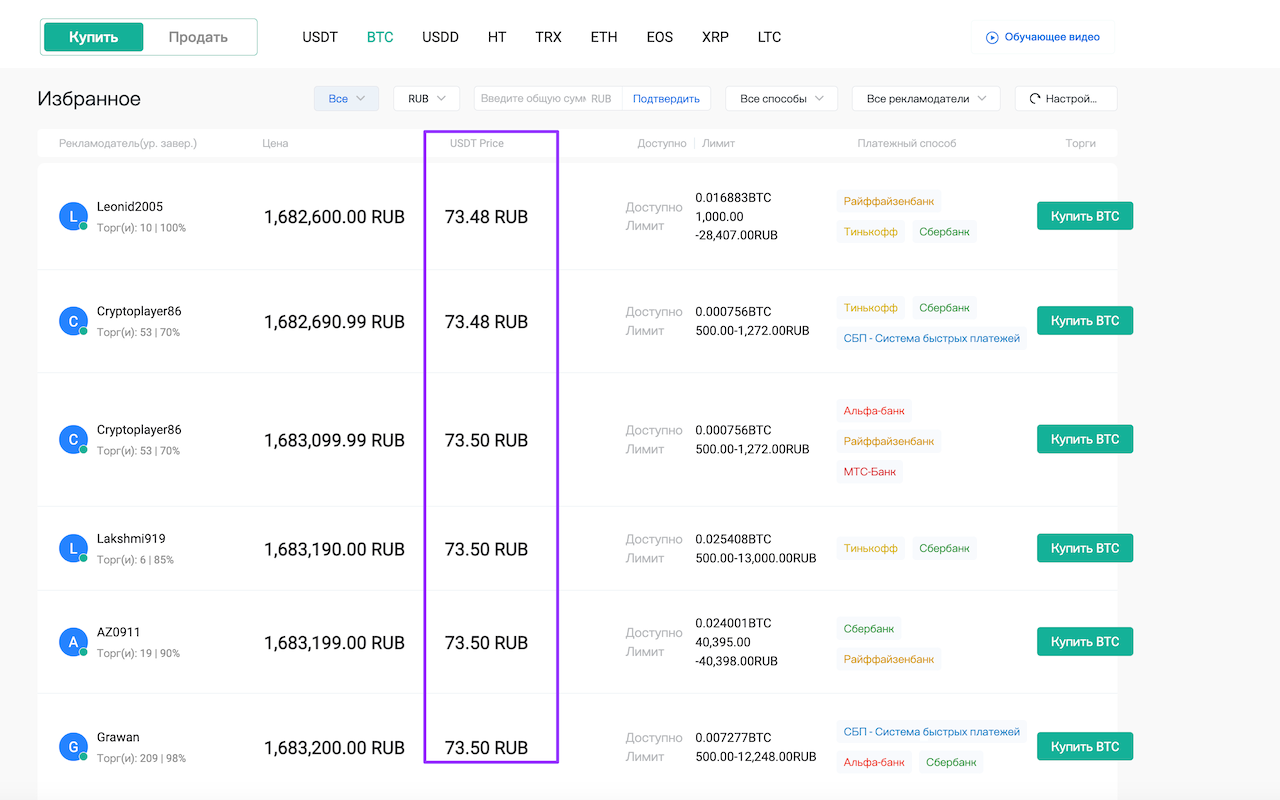Open Grawan avatar icon

(x=73, y=747)
